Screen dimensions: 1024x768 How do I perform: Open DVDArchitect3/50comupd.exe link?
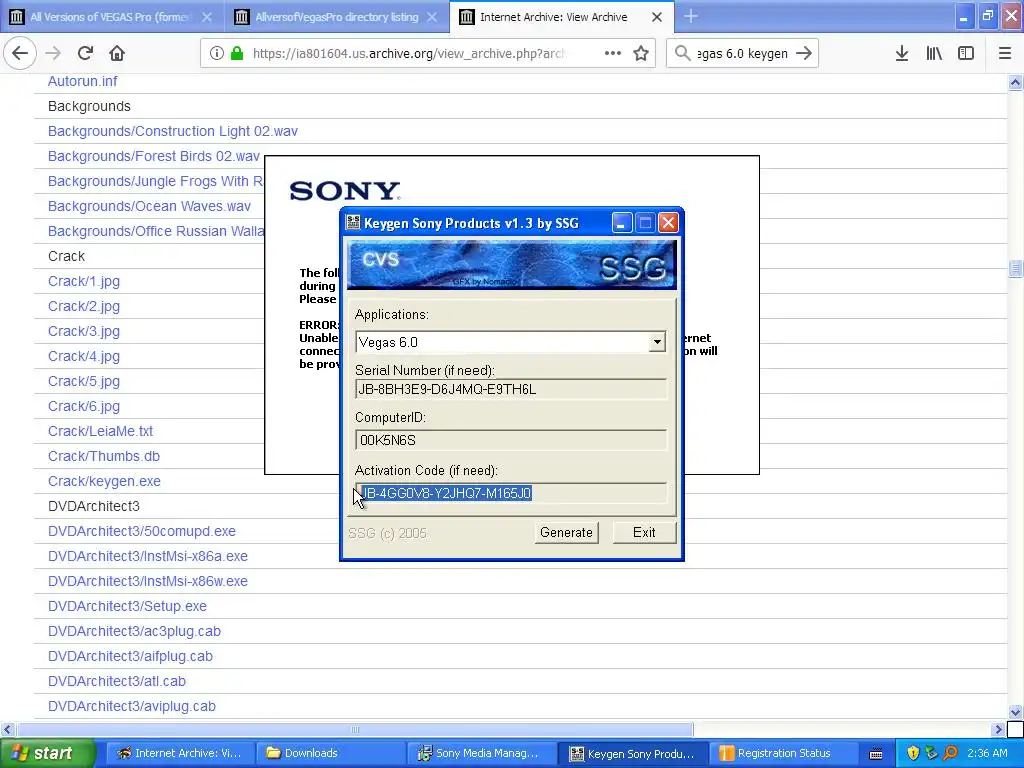(141, 531)
